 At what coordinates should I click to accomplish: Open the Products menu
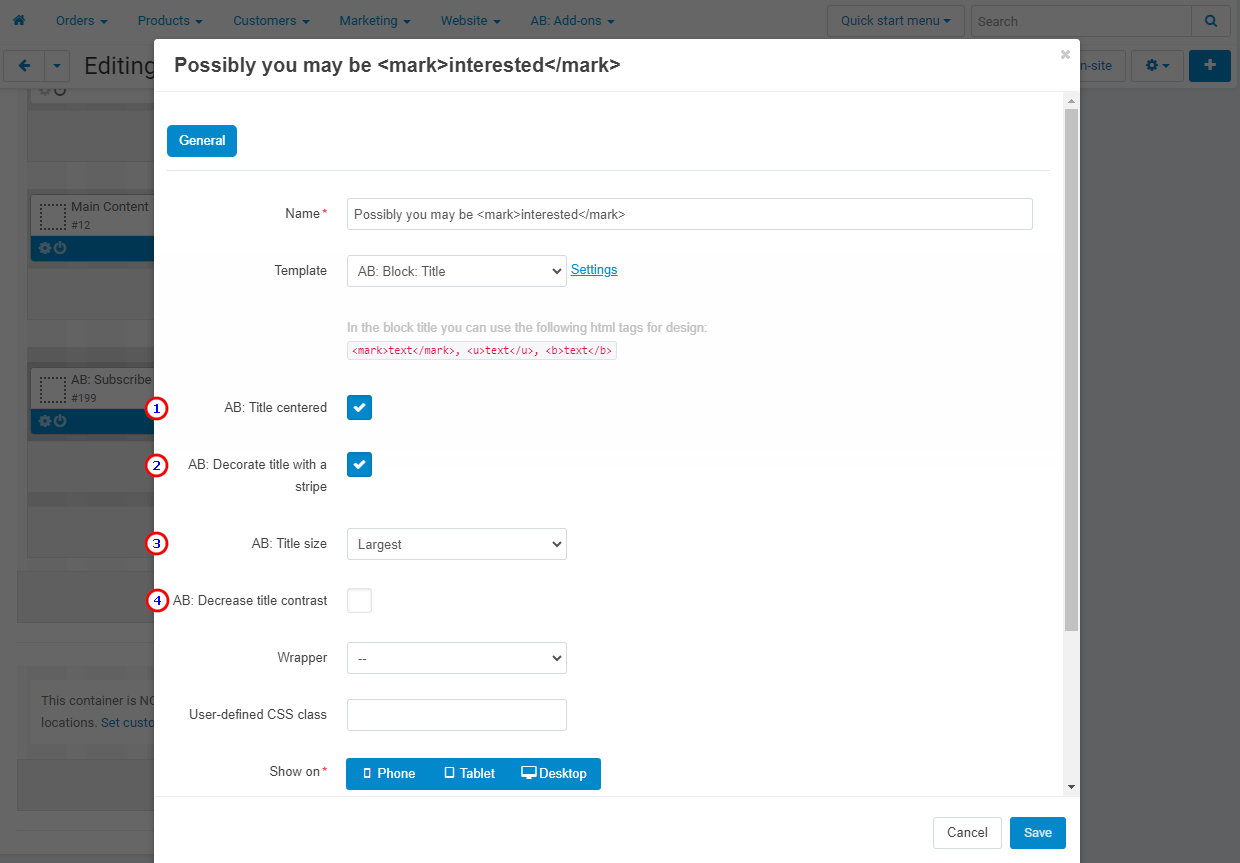click(x=170, y=21)
